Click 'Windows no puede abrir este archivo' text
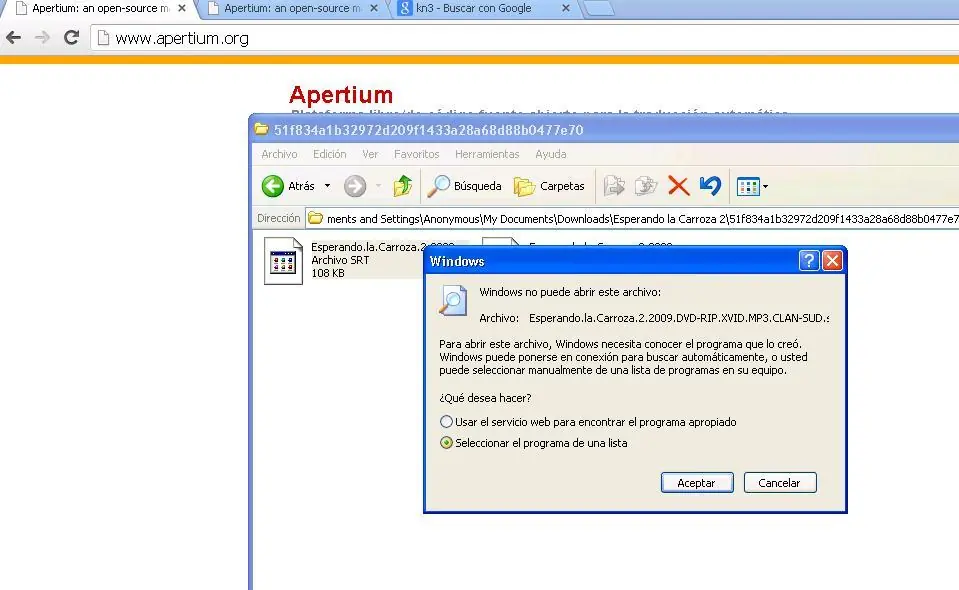The image size is (959, 590). click(570, 292)
